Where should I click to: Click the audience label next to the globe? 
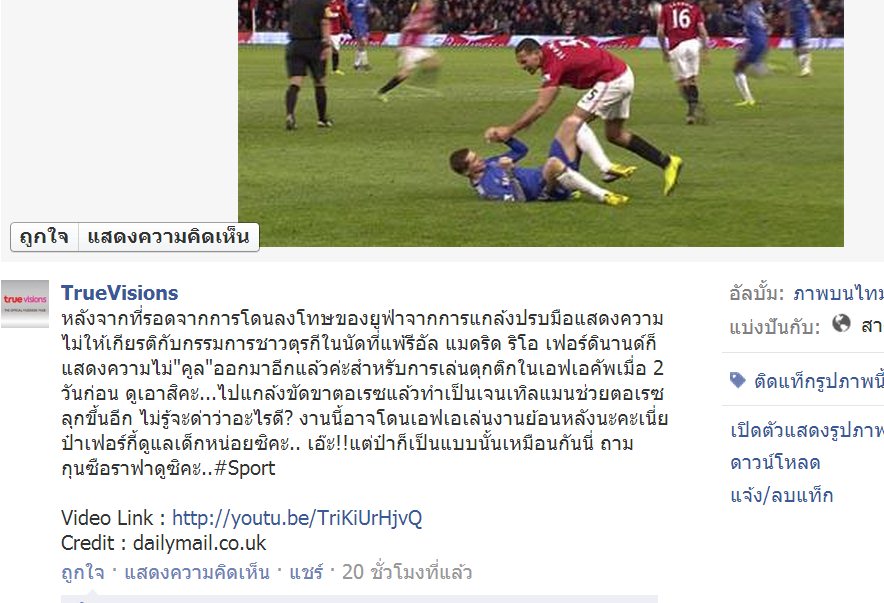click(872, 326)
